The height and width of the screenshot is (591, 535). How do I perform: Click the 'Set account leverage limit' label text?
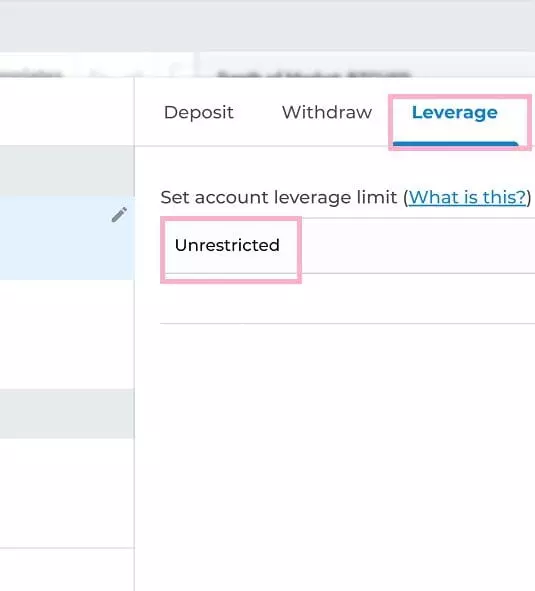coord(279,197)
